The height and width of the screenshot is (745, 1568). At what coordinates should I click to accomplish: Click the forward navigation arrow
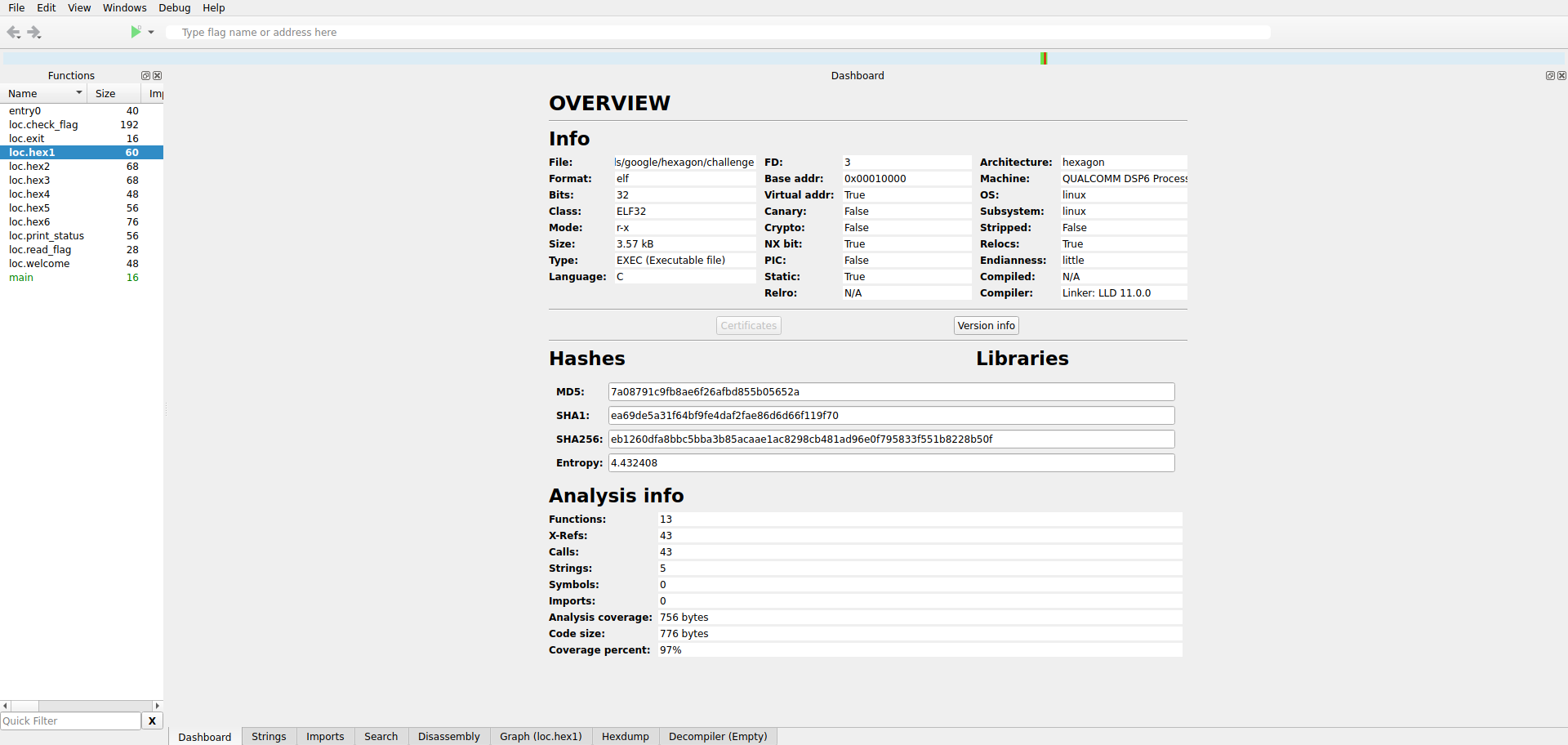tap(34, 33)
